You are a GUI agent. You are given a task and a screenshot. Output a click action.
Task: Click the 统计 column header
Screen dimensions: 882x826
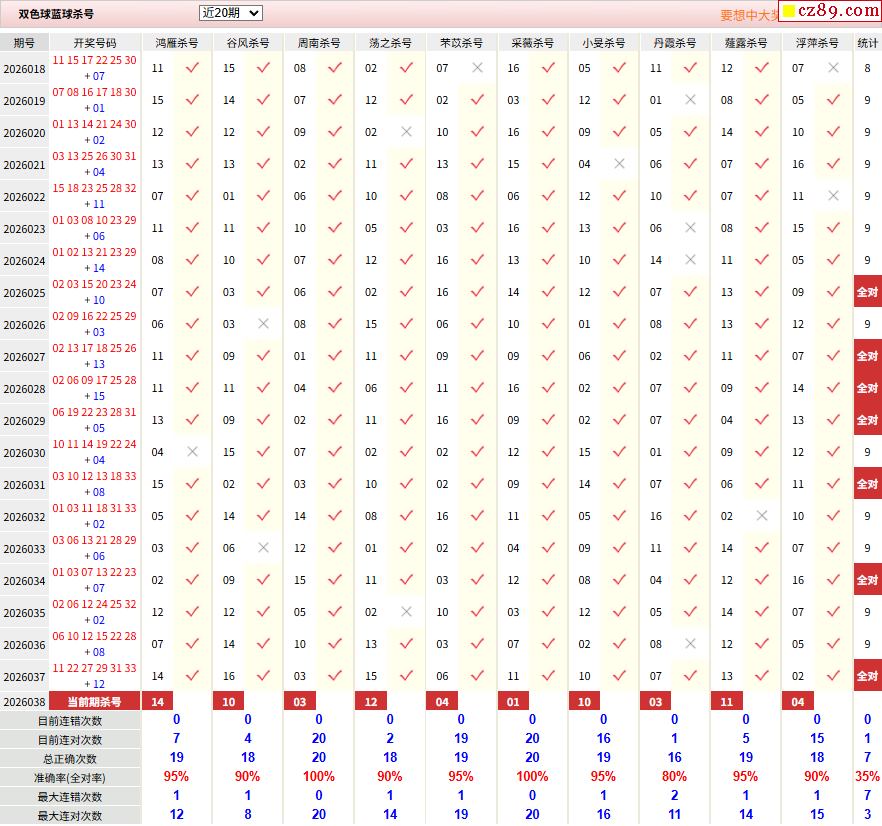coord(867,43)
